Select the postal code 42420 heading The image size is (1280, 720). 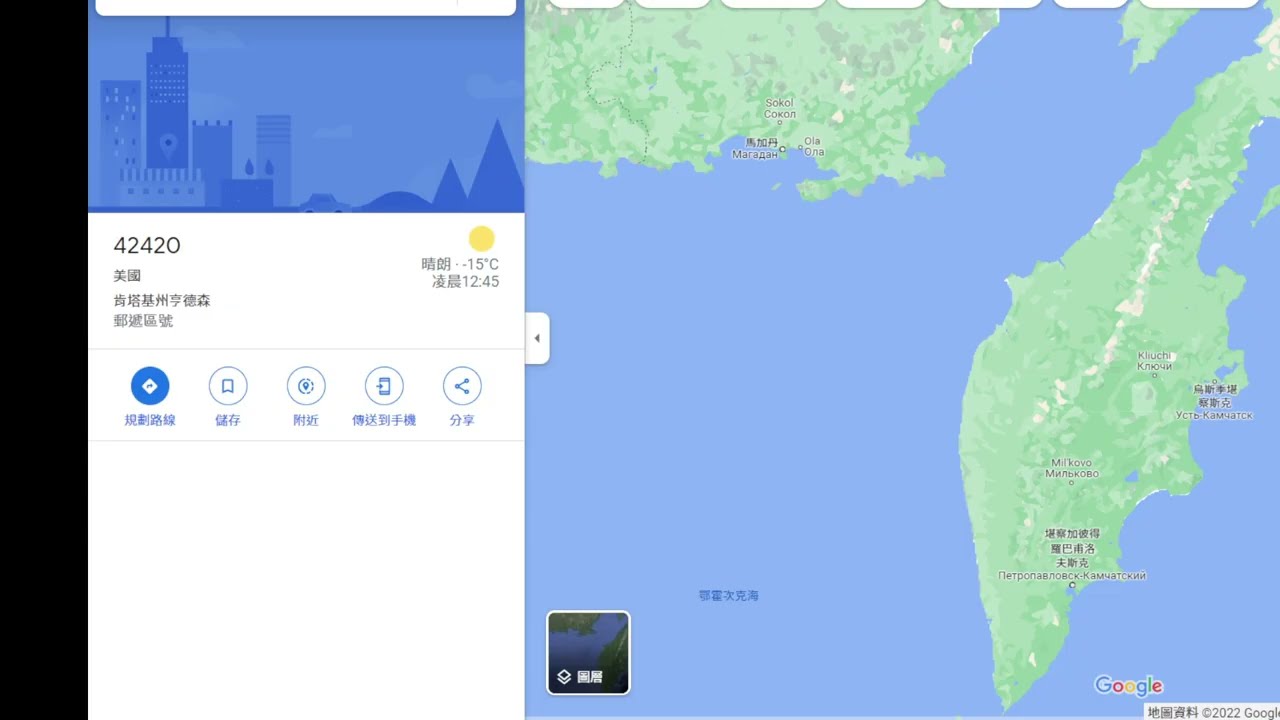(x=147, y=246)
